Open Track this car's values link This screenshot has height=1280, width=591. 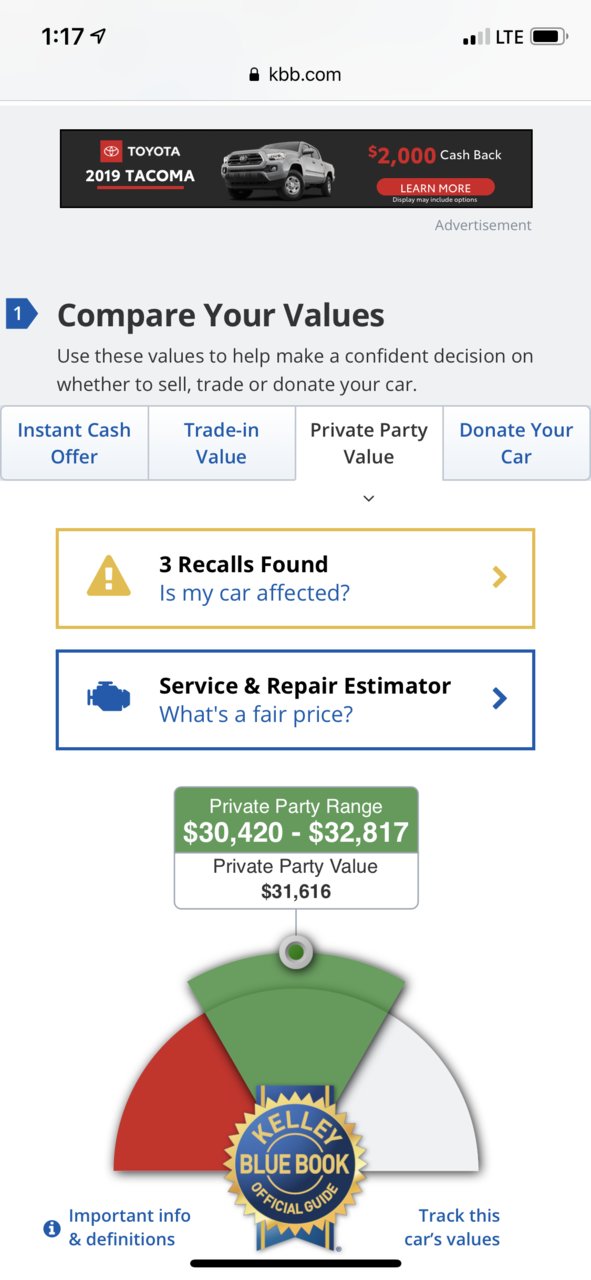click(x=452, y=1227)
